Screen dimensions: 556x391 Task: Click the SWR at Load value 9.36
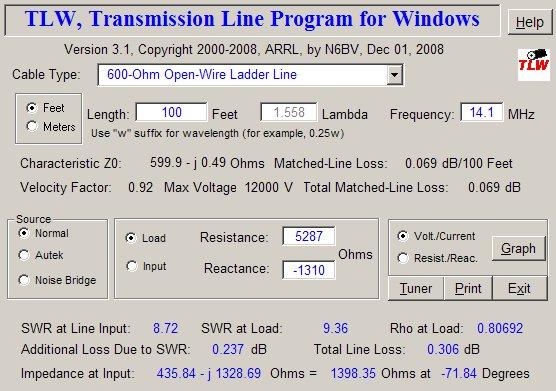(335, 328)
